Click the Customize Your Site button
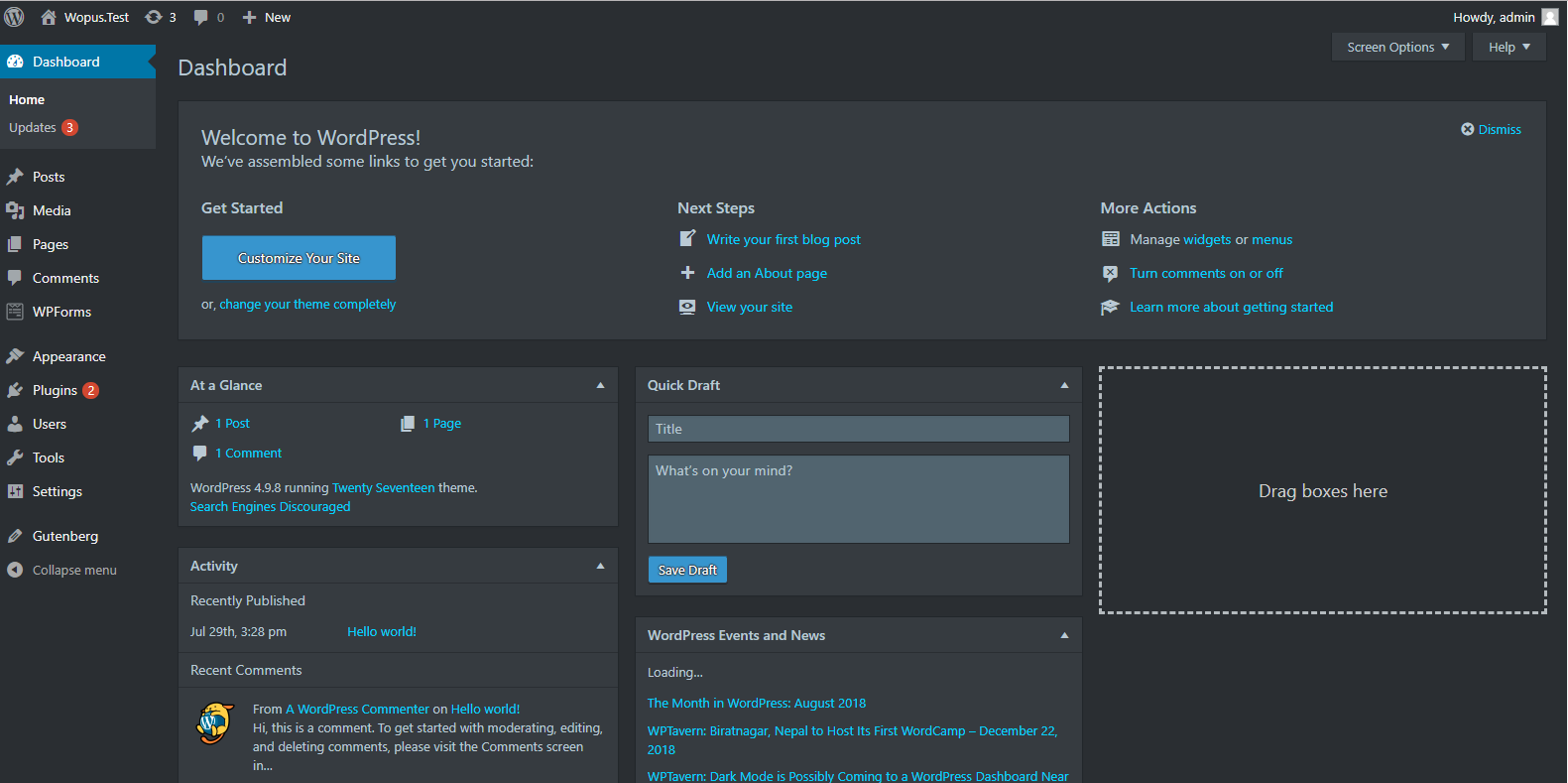This screenshot has width=1568, height=783. (299, 258)
